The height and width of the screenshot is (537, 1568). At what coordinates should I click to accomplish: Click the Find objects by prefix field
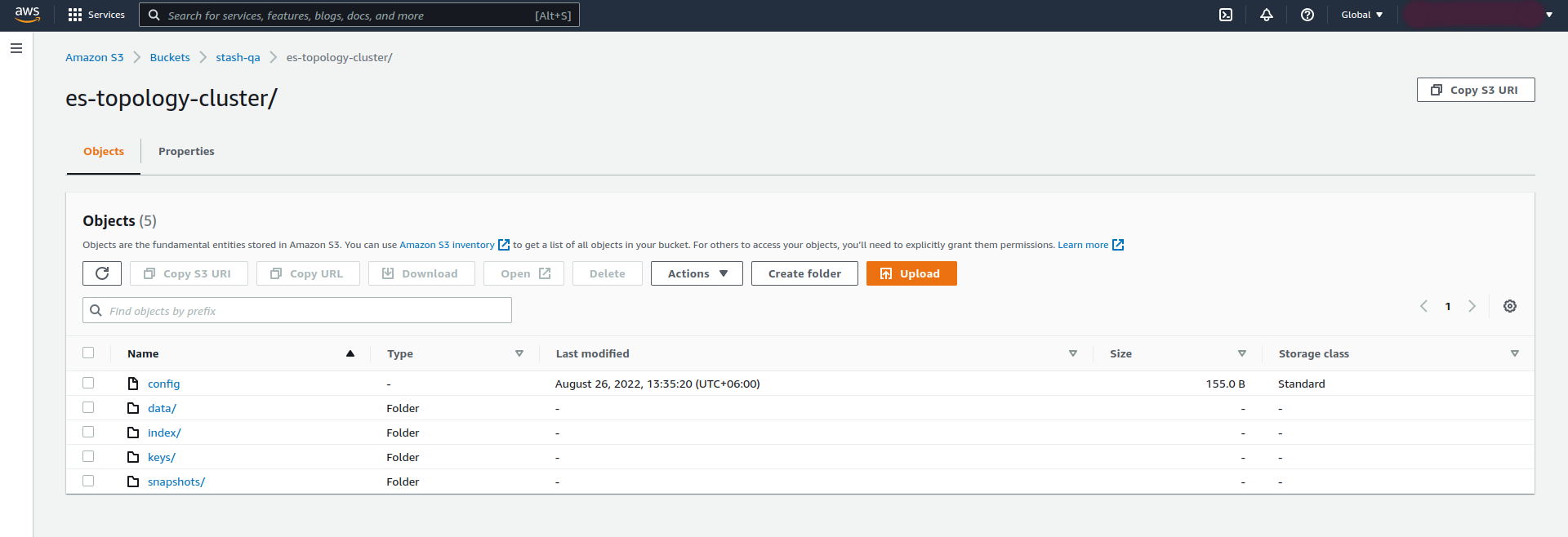[x=297, y=310]
